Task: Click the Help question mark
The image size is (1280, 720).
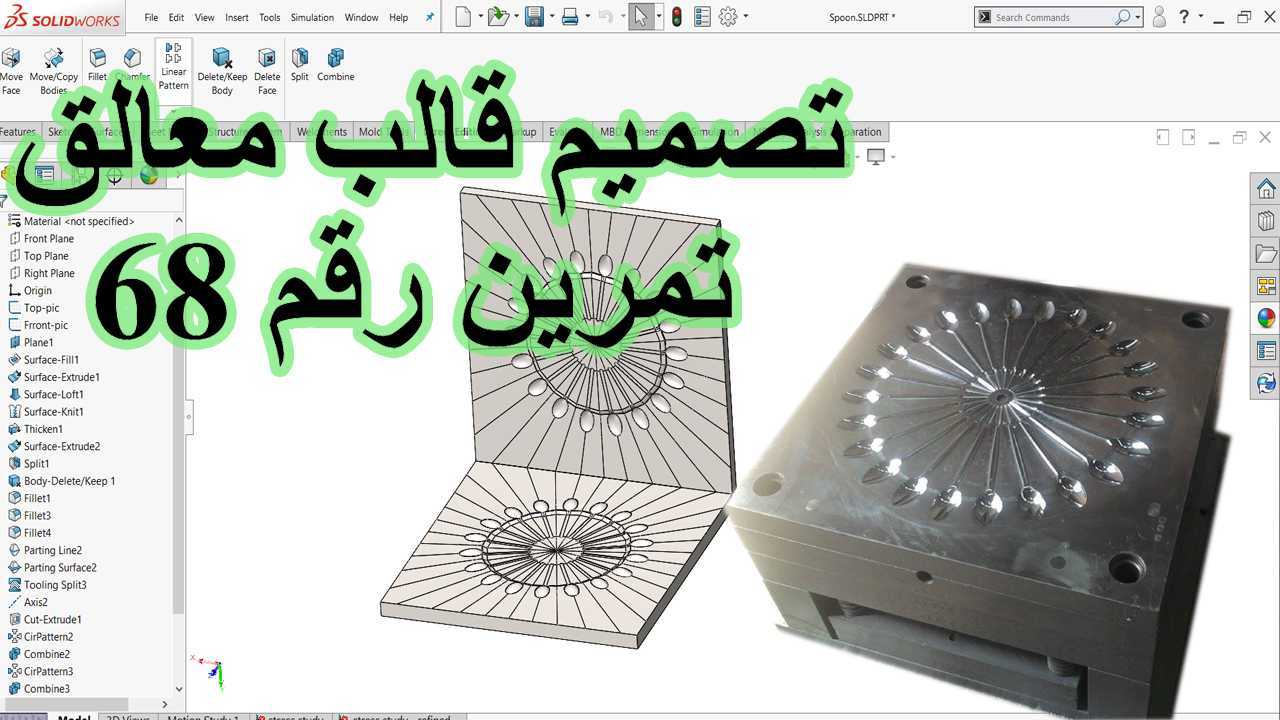Action: click(1183, 17)
